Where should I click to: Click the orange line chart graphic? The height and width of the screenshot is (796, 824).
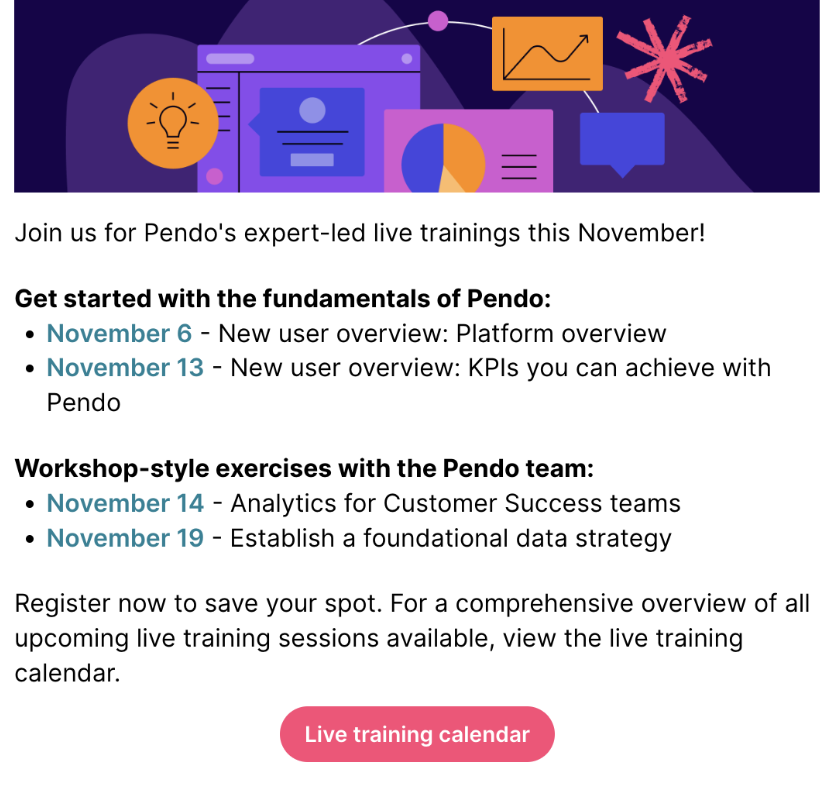click(x=547, y=54)
